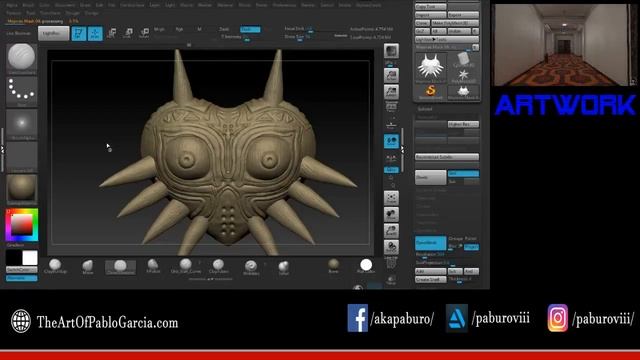
Task: Click the Zoom canvas icon in right shelf
Action: (391, 92)
